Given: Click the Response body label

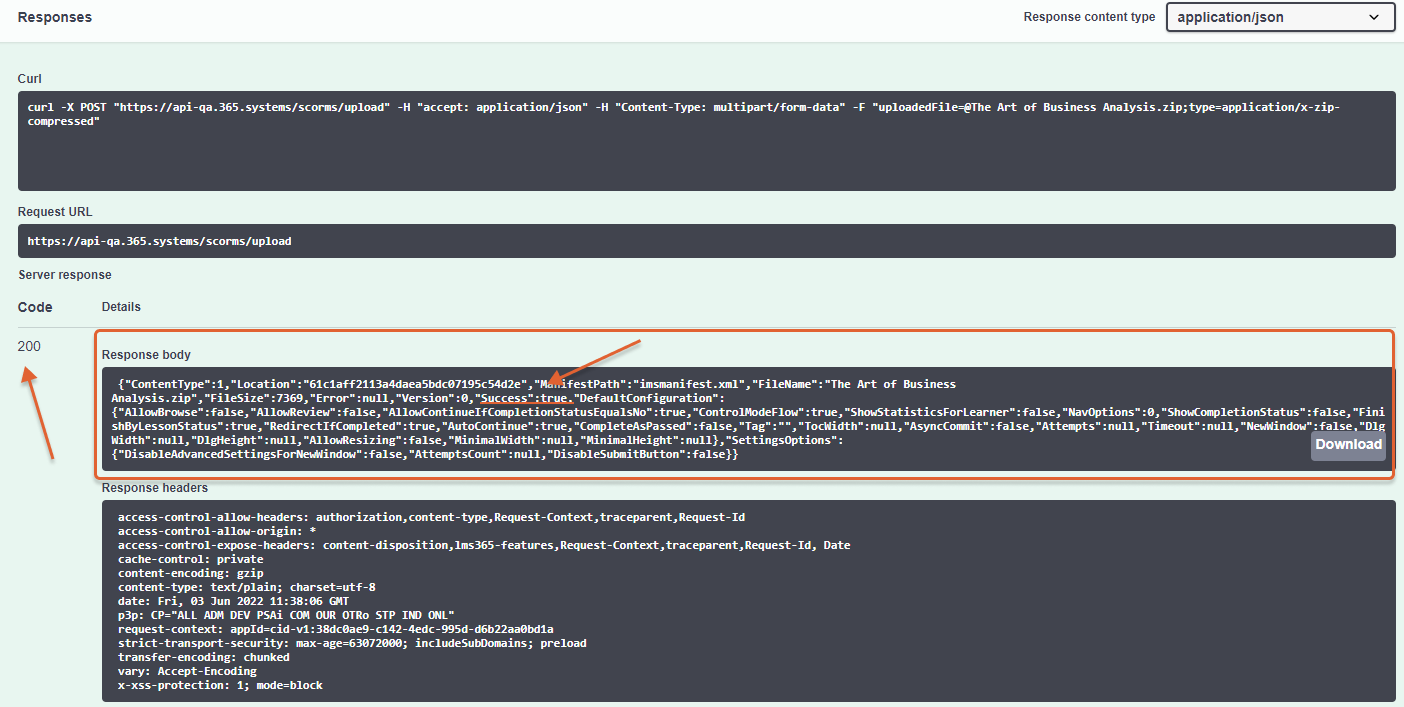Looking at the screenshot, I should tap(146, 355).
